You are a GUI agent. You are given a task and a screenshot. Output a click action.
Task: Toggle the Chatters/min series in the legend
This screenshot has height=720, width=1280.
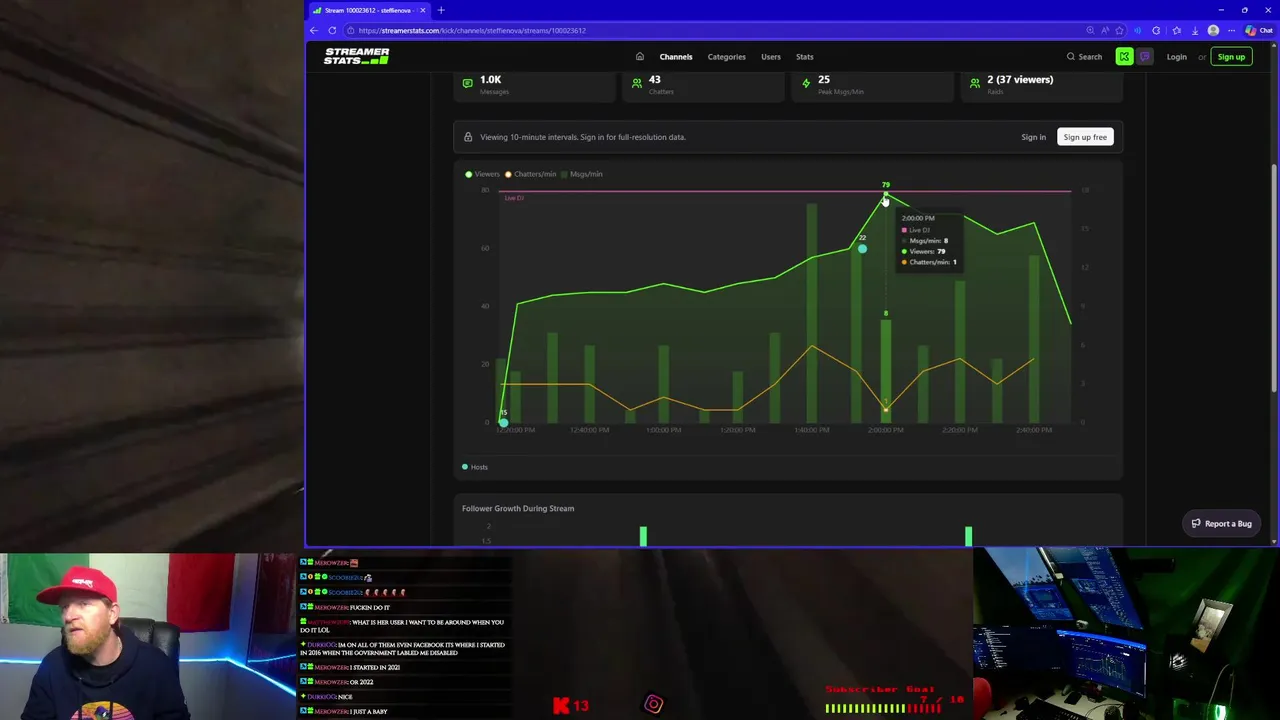530,174
